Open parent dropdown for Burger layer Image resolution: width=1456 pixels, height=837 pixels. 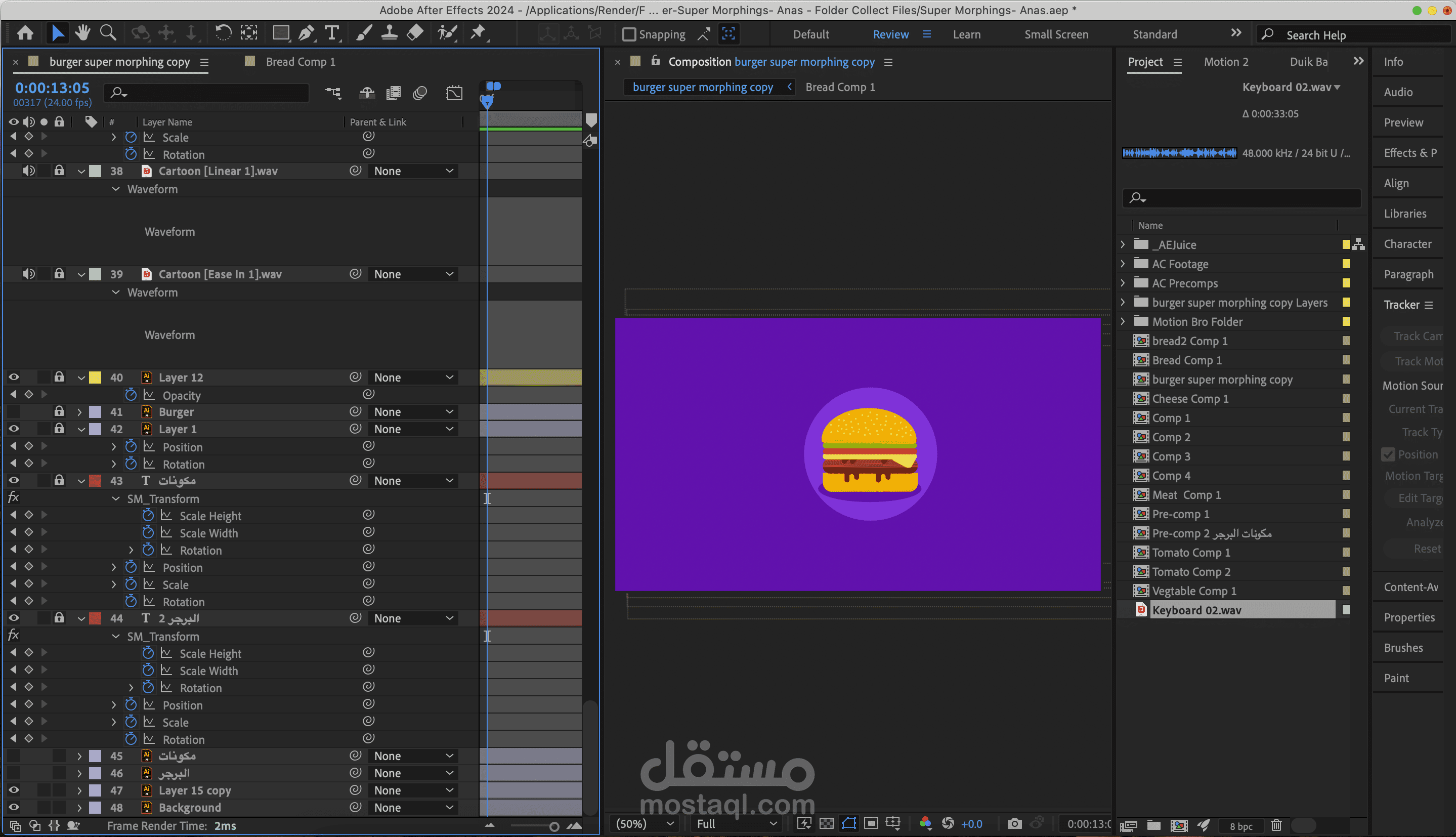point(413,411)
